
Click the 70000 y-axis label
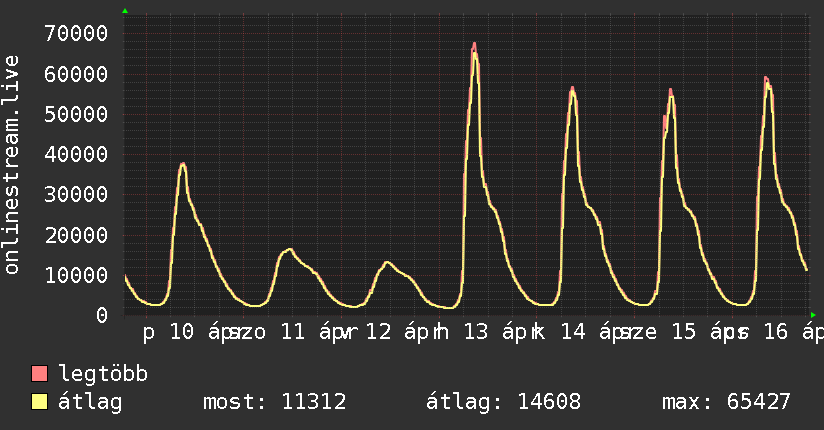pyautogui.click(x=76, y=34)
